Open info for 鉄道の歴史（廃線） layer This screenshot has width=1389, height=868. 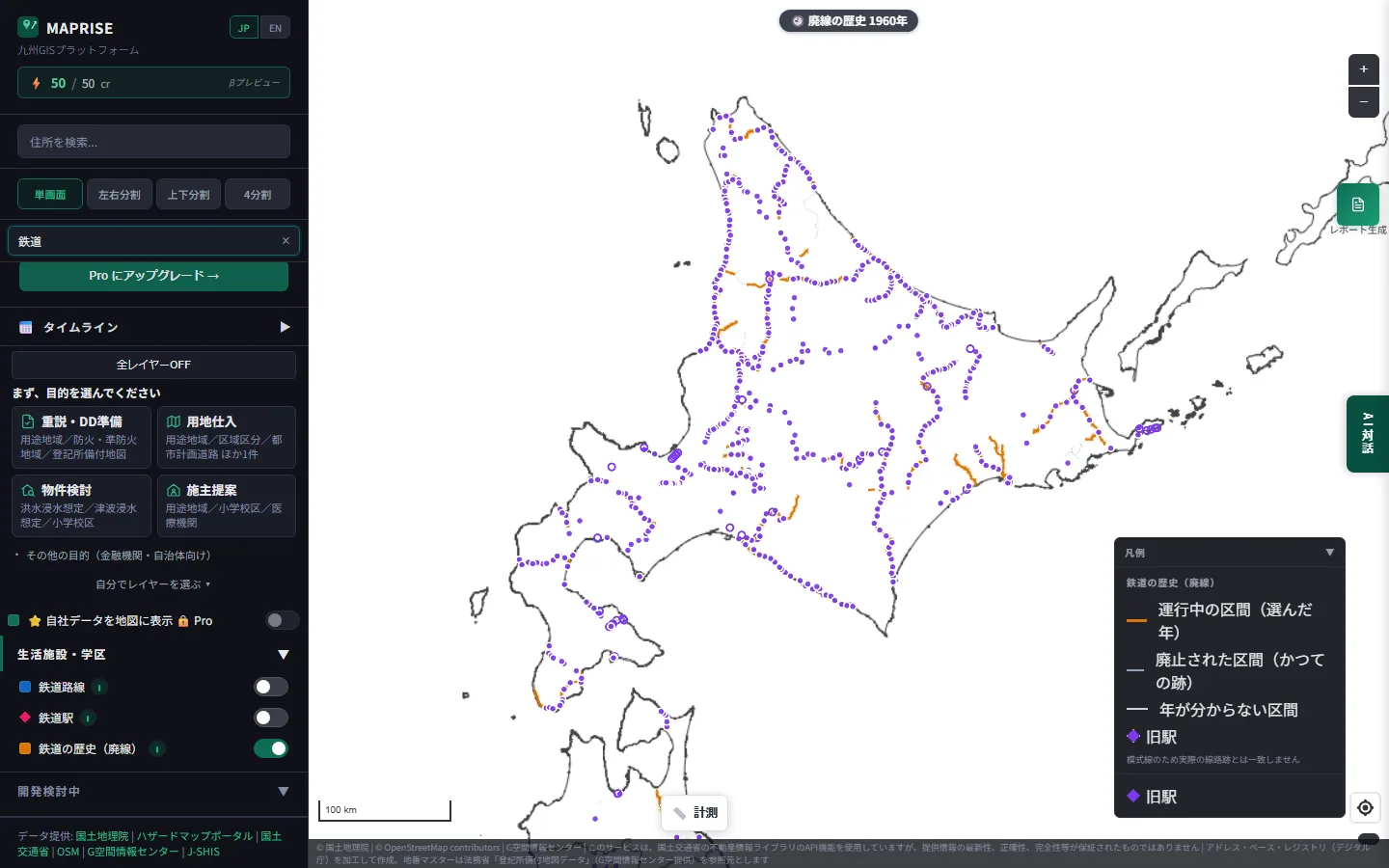(157, 748)
